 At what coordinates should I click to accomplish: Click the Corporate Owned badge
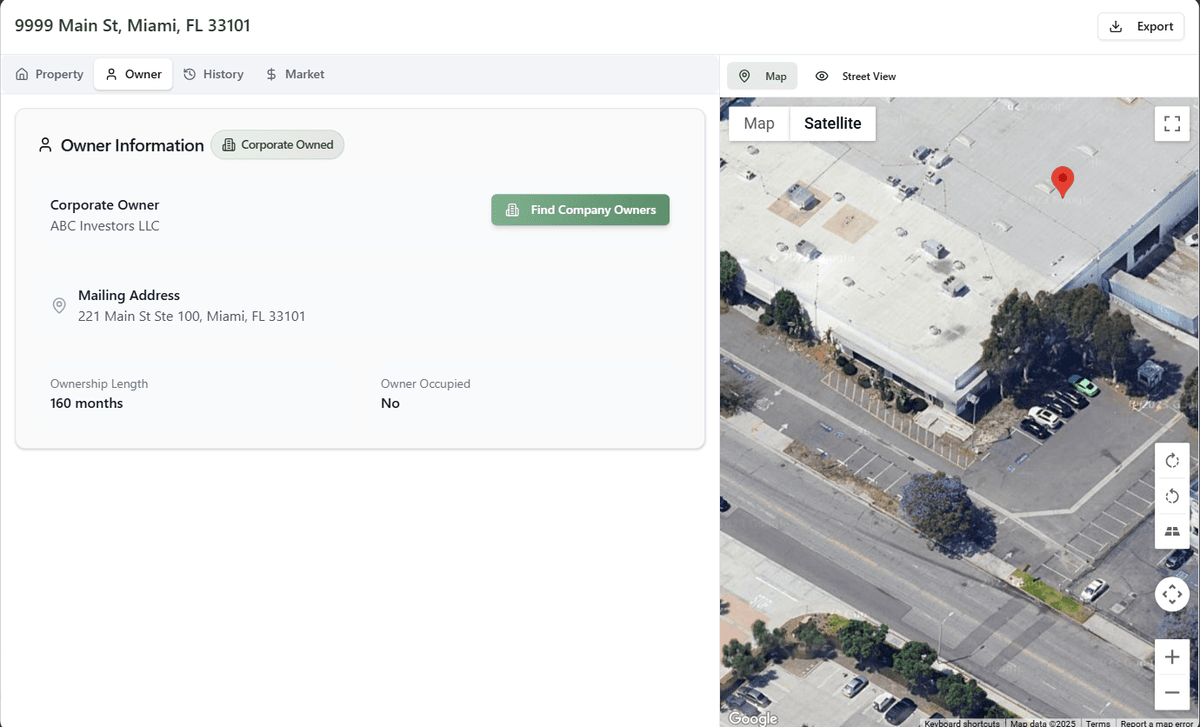277,144
